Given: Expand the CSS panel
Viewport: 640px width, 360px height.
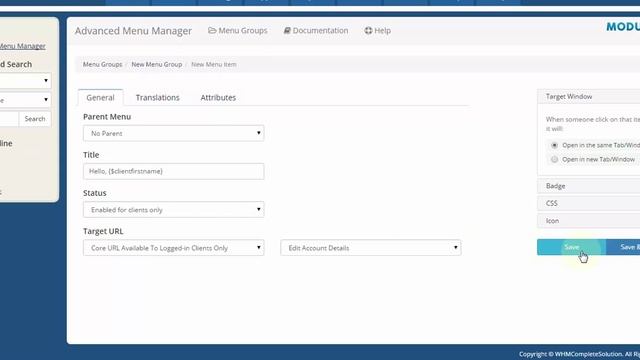Looking at the screenshot, I should click(x=589, y=203).
